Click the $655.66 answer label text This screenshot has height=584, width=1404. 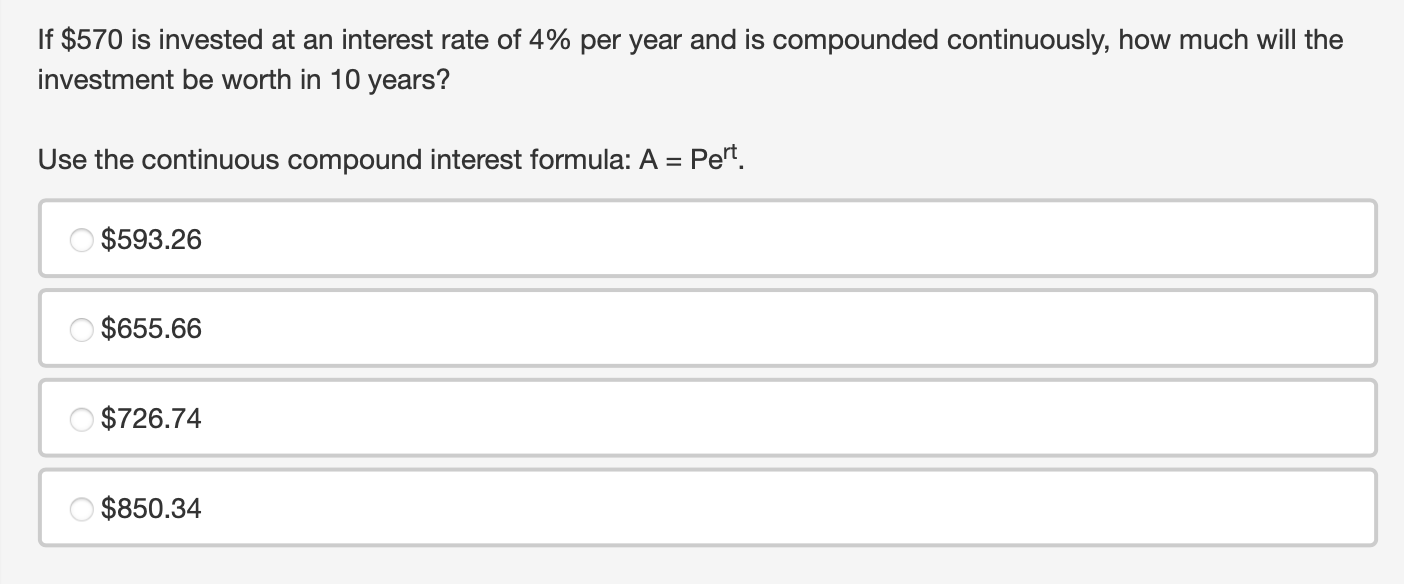[x=151, y=329]
